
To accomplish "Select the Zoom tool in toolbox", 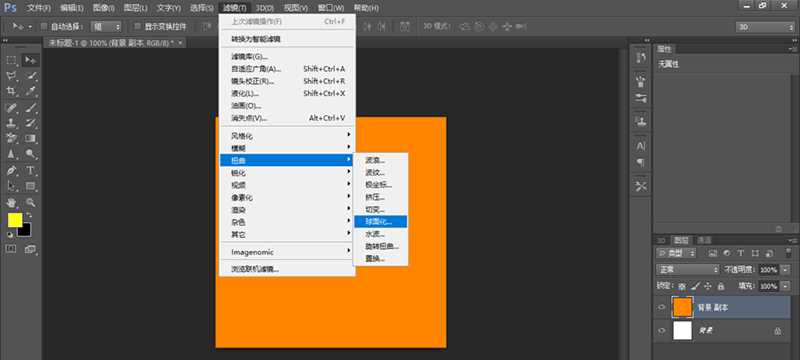I will point(31,202).
